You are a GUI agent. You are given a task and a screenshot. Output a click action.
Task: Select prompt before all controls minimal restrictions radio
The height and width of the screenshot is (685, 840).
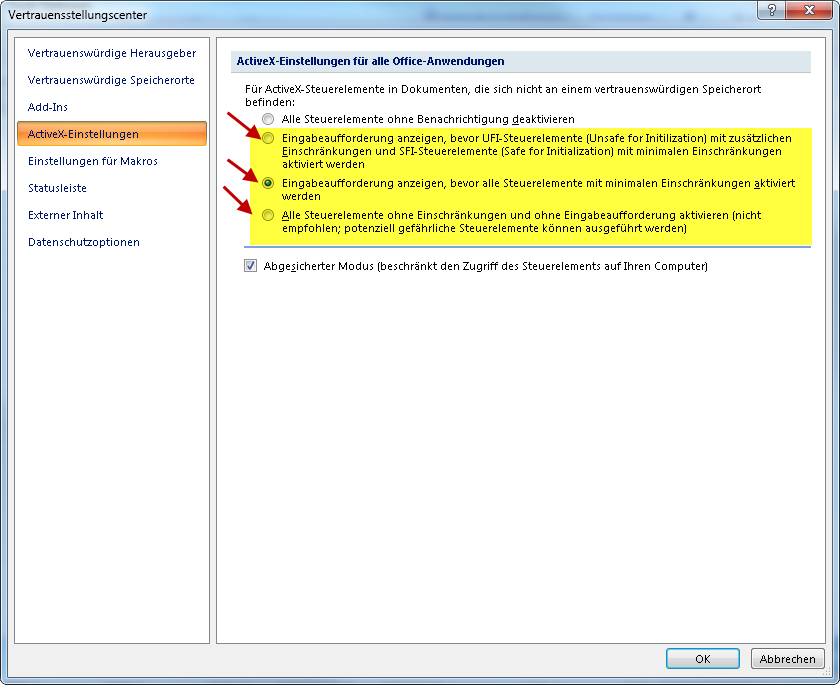268,184
